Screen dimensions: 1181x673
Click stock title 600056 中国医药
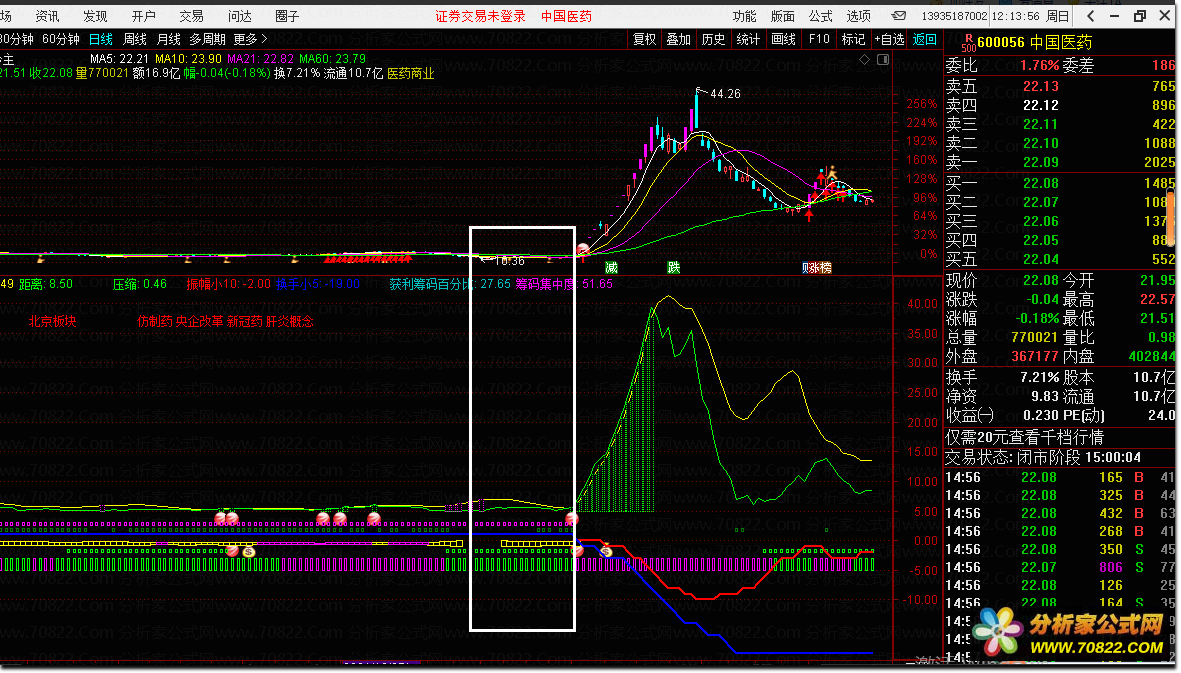pyautogui.click(x=1035, y=43)
